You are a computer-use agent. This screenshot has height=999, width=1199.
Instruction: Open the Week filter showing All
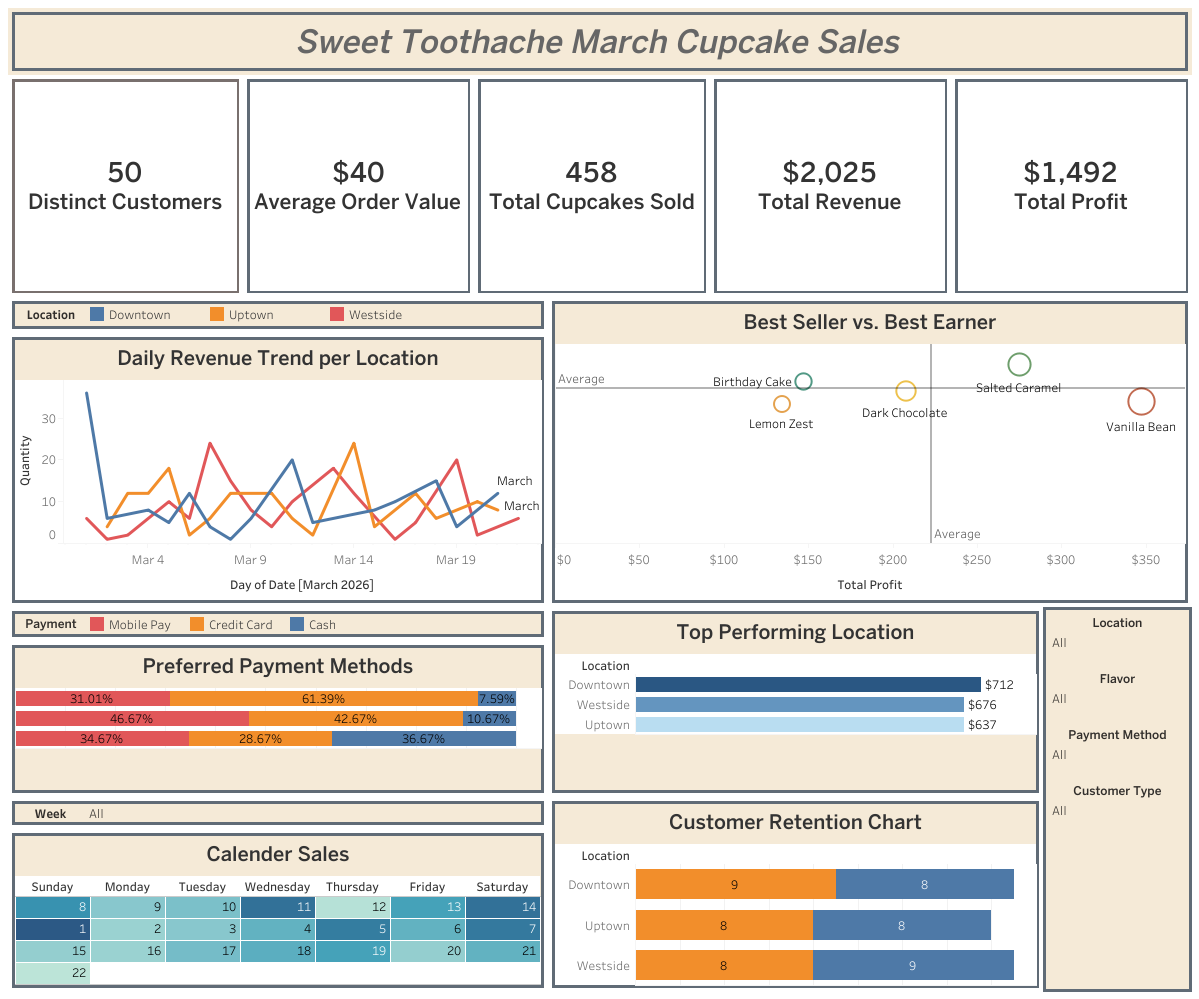314,814
